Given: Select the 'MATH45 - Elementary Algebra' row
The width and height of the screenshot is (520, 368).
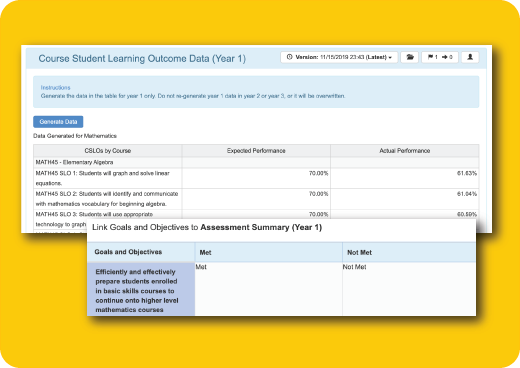Looking at the screenshot, I should [x=256, y=162].
